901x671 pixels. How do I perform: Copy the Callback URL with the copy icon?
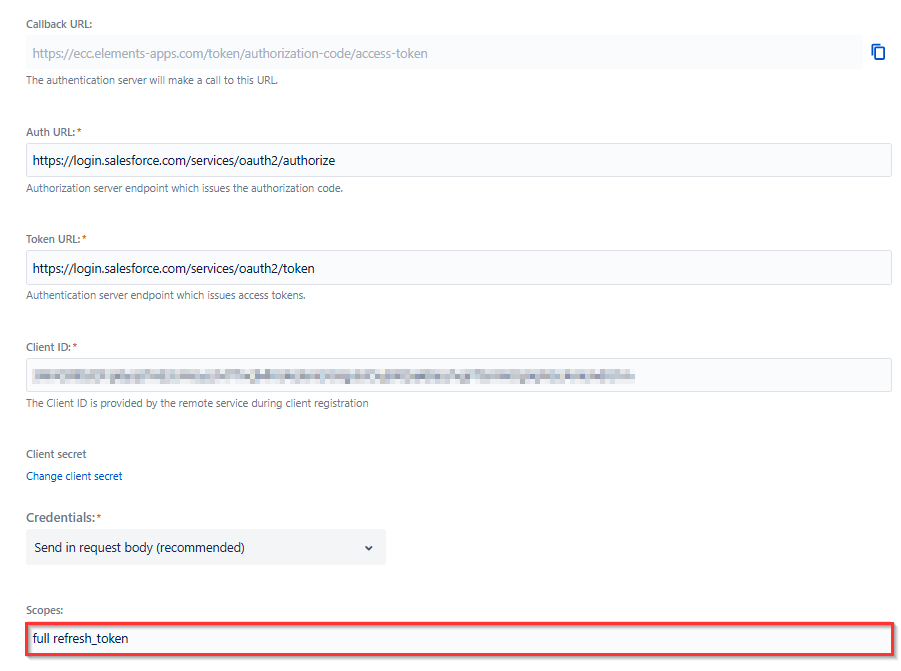click(x=878, y=52)
